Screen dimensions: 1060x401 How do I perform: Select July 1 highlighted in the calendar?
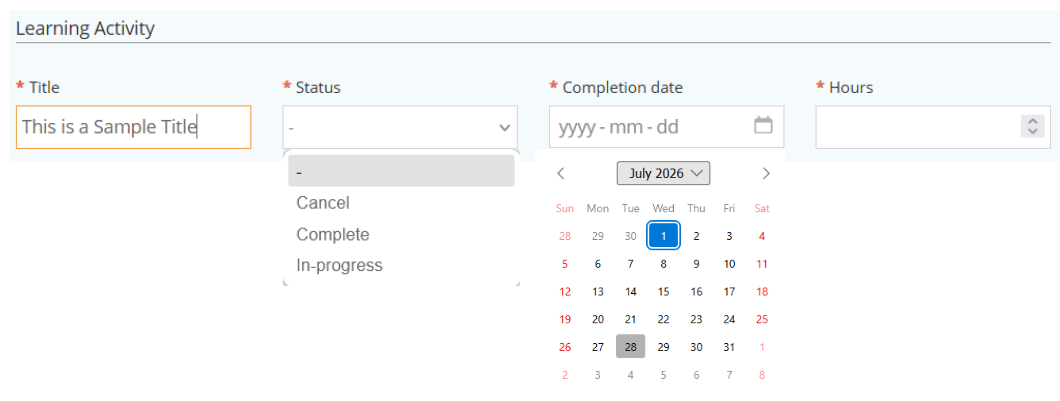[663, 236]
